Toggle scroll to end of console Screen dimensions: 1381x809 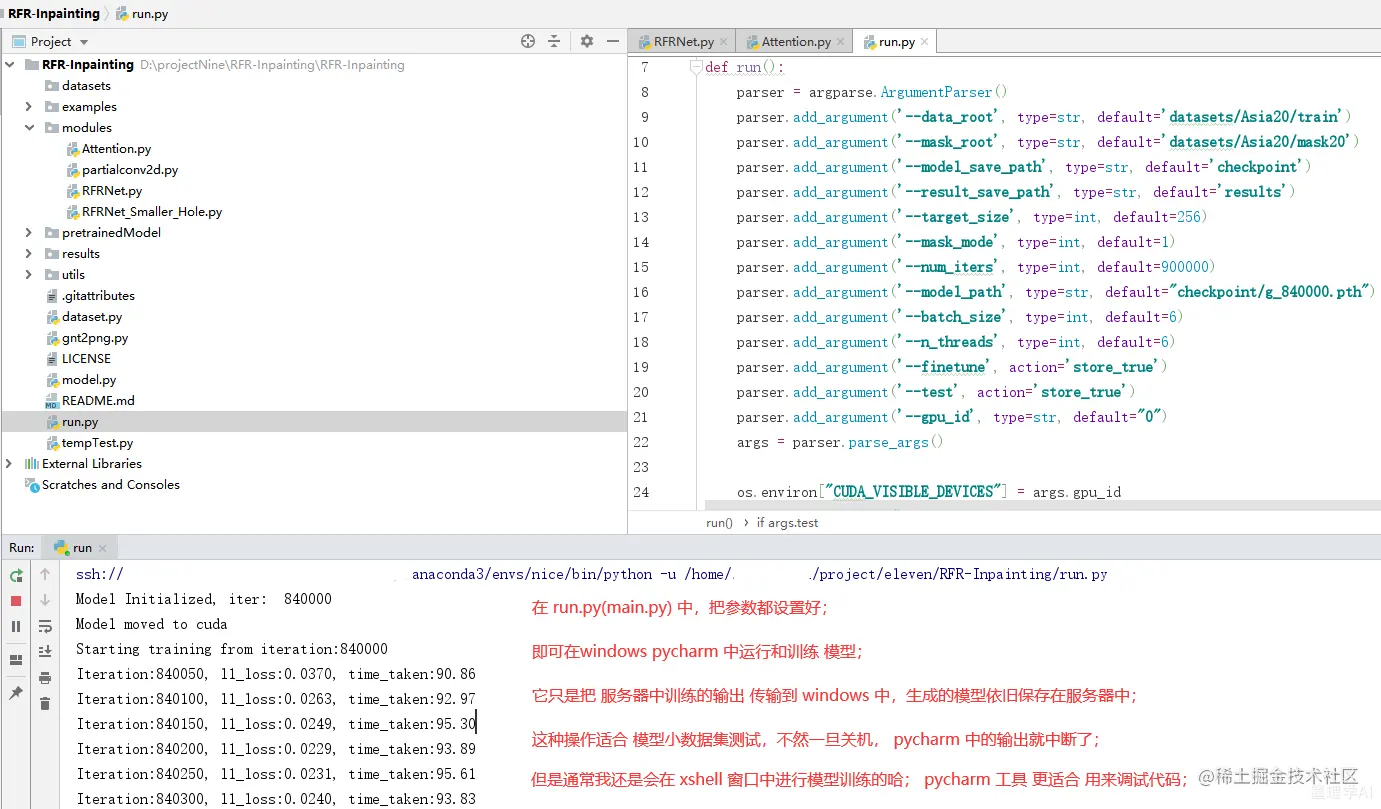(45, 651)
